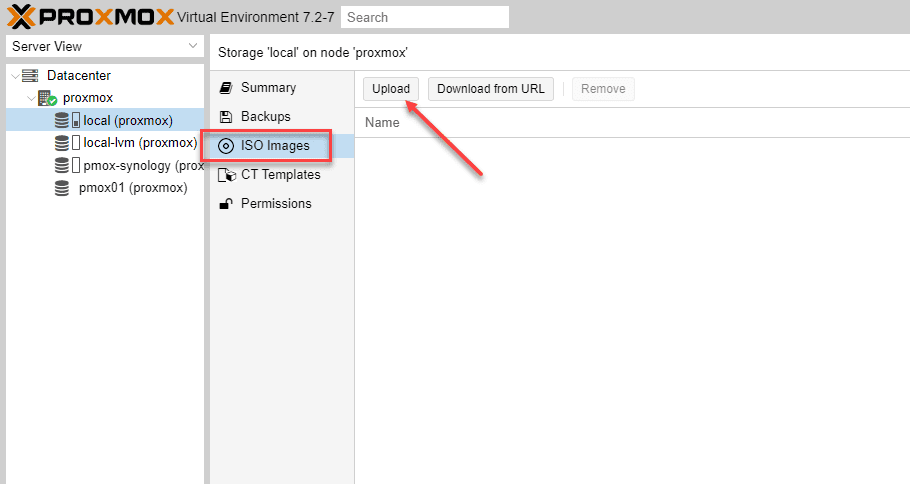Select the ISO Images tab
The image size is (910, 484).
point(281,146)
